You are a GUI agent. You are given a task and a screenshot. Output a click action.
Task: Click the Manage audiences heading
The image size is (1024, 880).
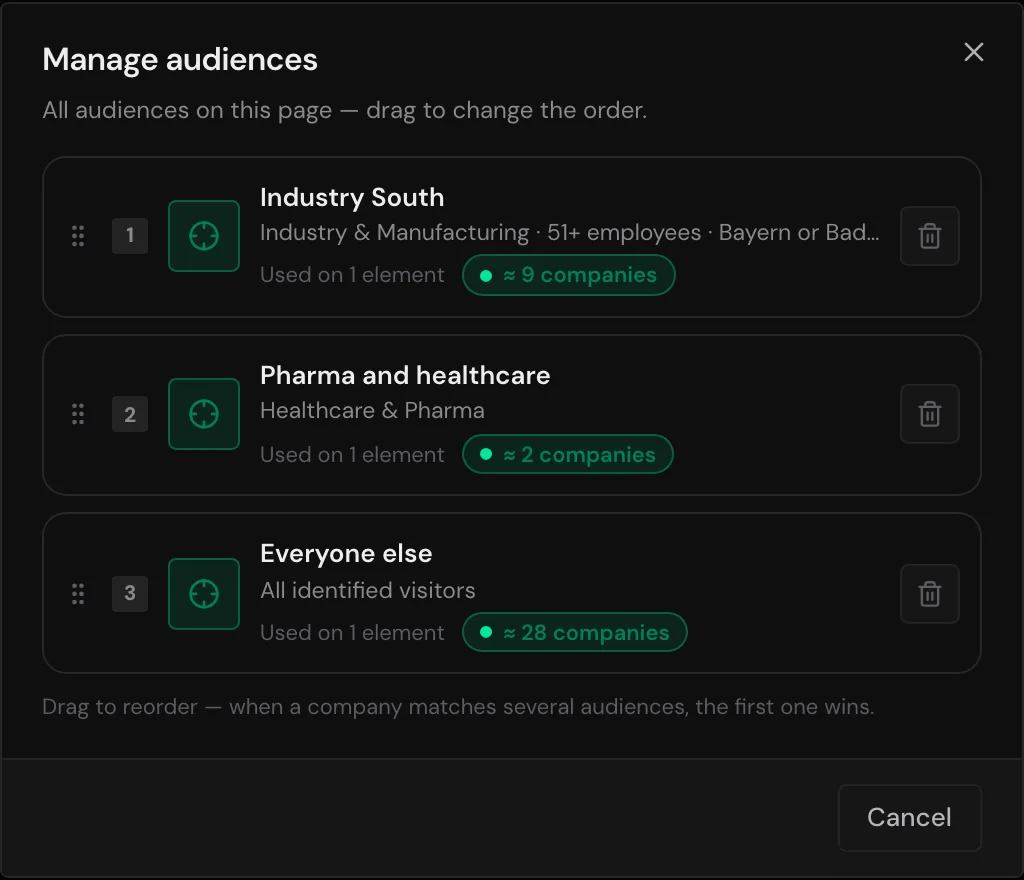point(180,59)
